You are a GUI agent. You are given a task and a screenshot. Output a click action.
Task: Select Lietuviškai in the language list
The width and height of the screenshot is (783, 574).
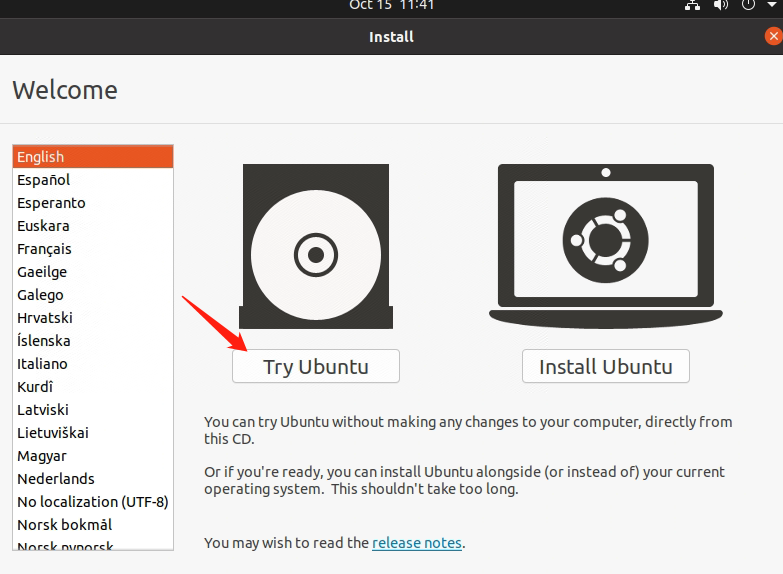click(93, 432)
